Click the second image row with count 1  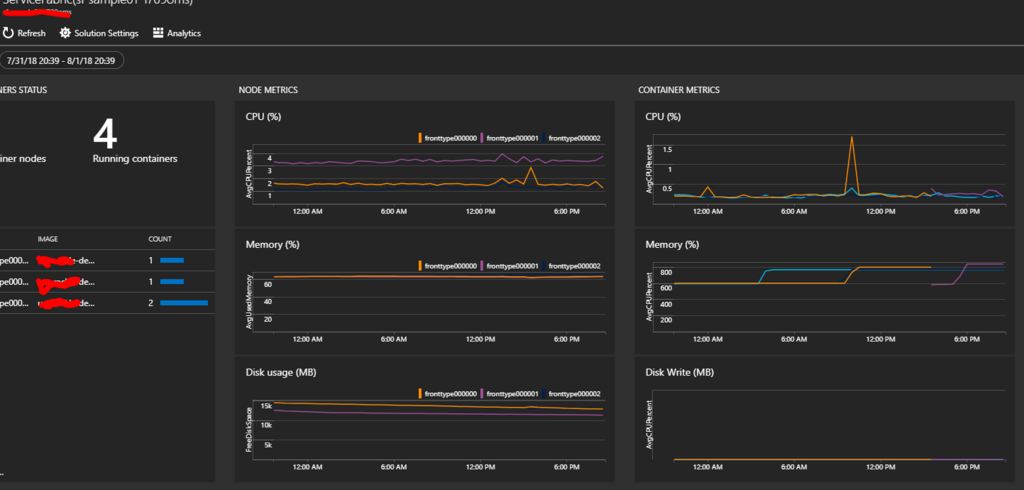coord(107,282)
